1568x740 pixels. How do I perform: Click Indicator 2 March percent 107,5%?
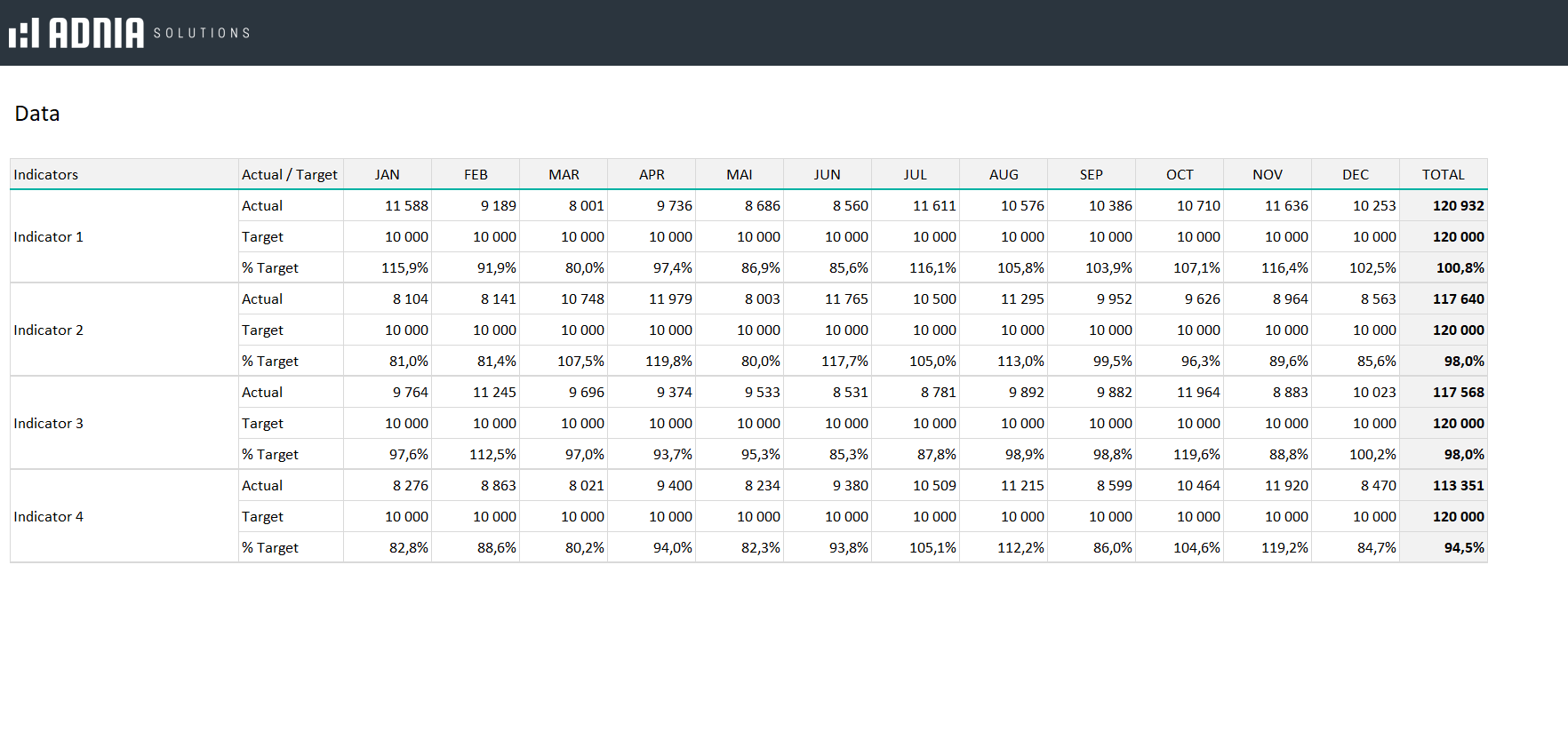pyautogui.click(x=580, y=362)
